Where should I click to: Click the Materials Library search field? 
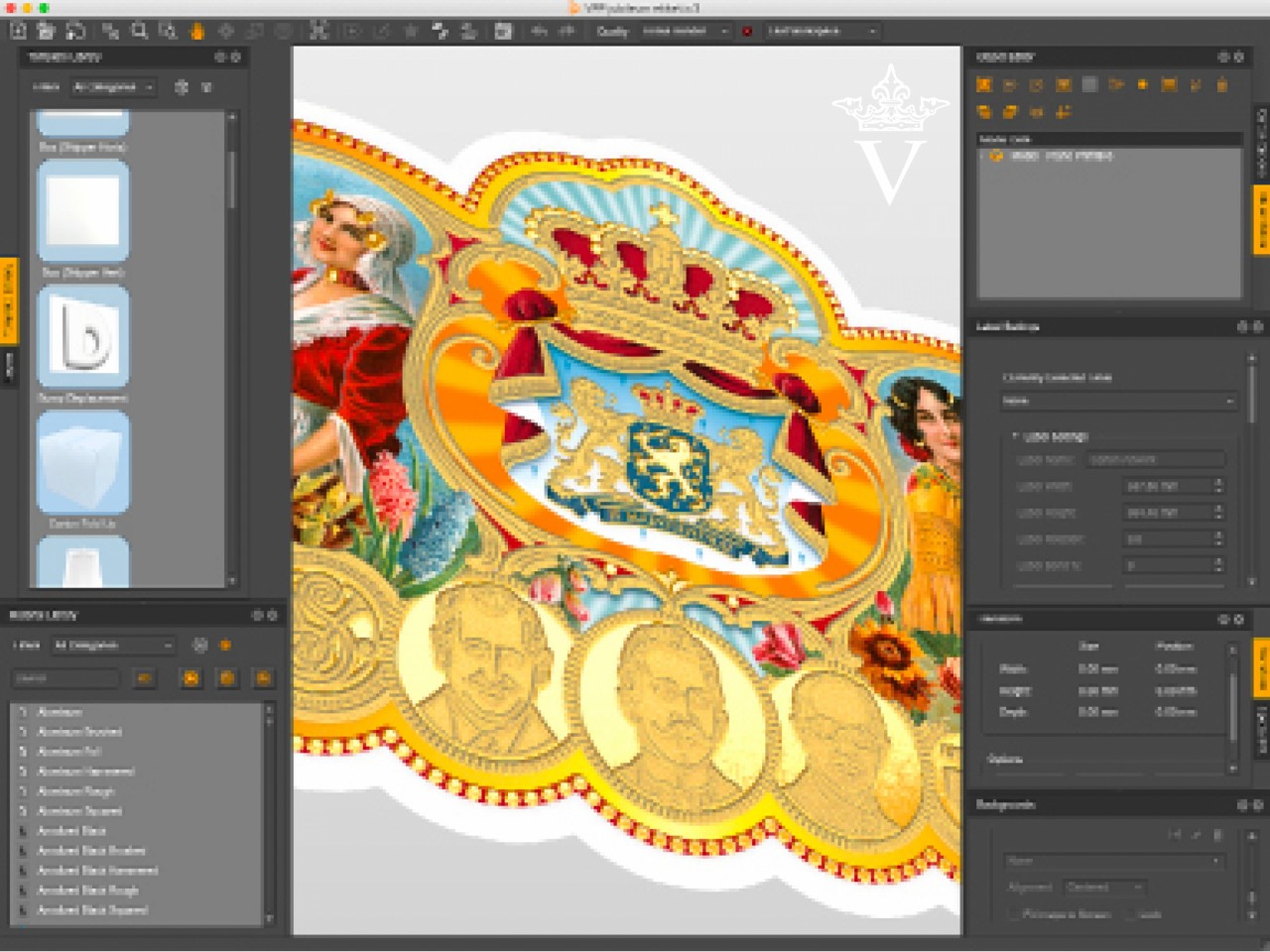[66, 678]
